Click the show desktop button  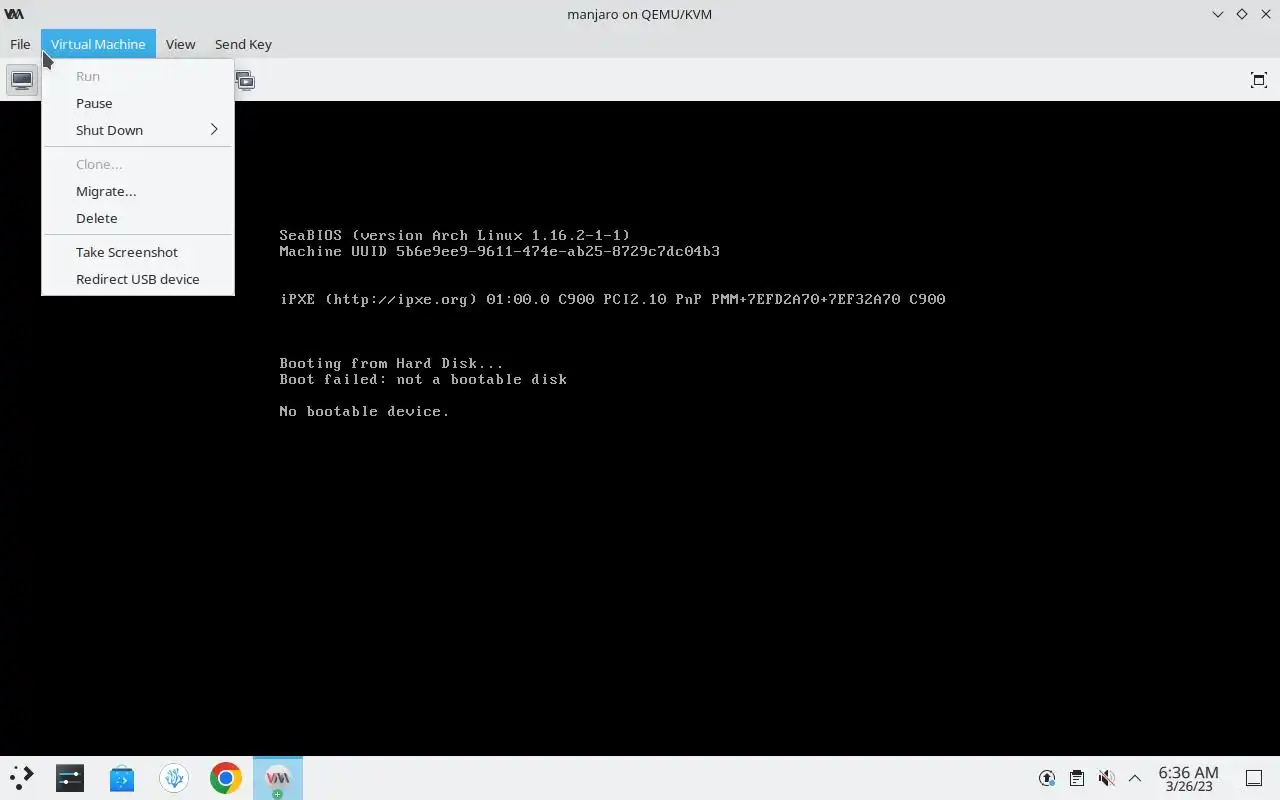click(1253, 778)
